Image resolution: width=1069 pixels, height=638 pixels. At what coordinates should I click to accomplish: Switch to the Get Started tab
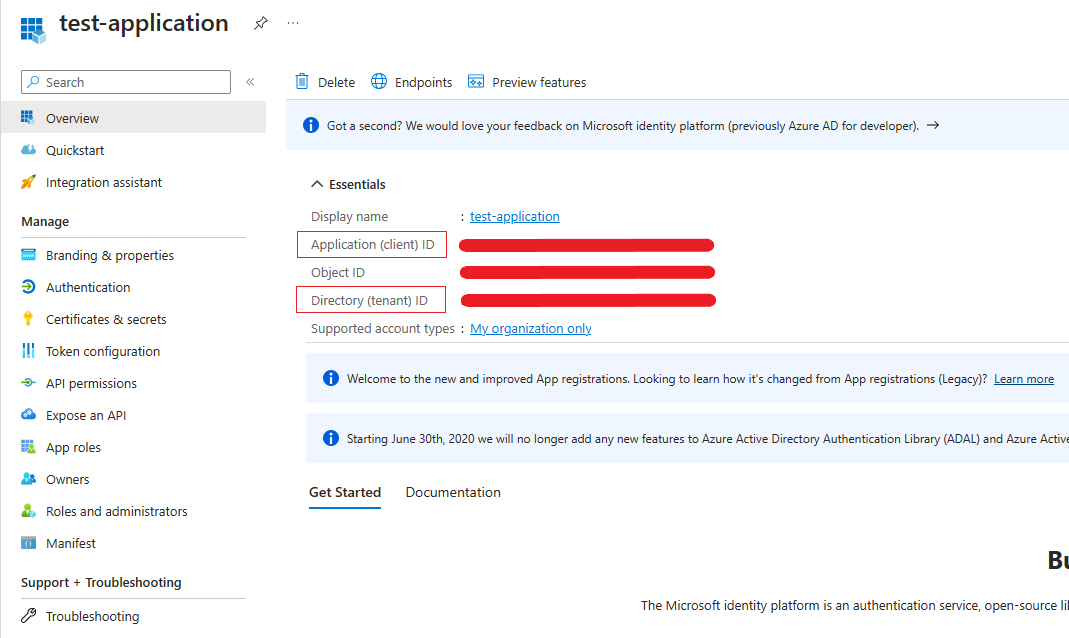(x=345, y=492)
